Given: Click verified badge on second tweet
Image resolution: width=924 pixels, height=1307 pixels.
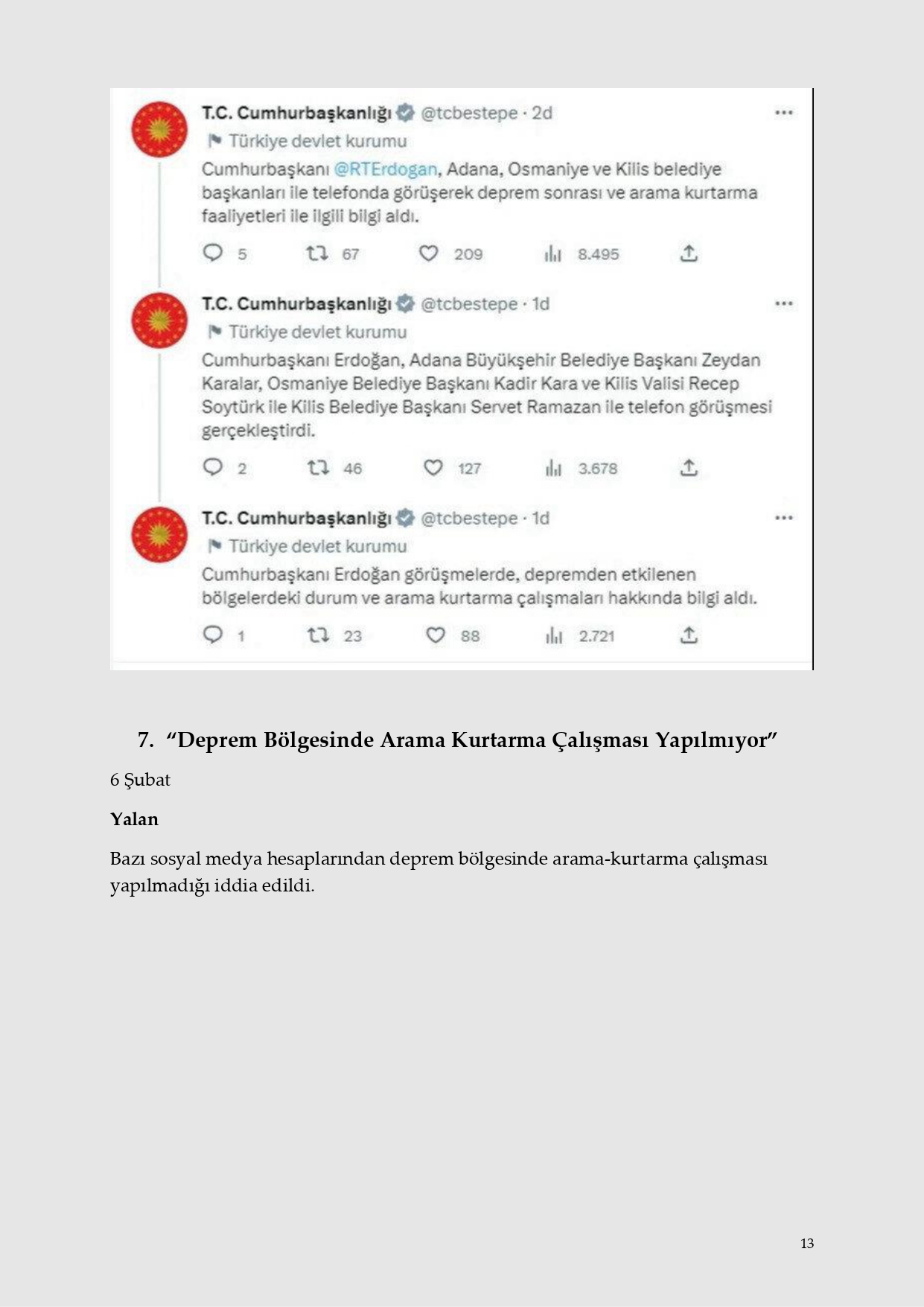Looking at the screenshot, I should coord(405,304).
